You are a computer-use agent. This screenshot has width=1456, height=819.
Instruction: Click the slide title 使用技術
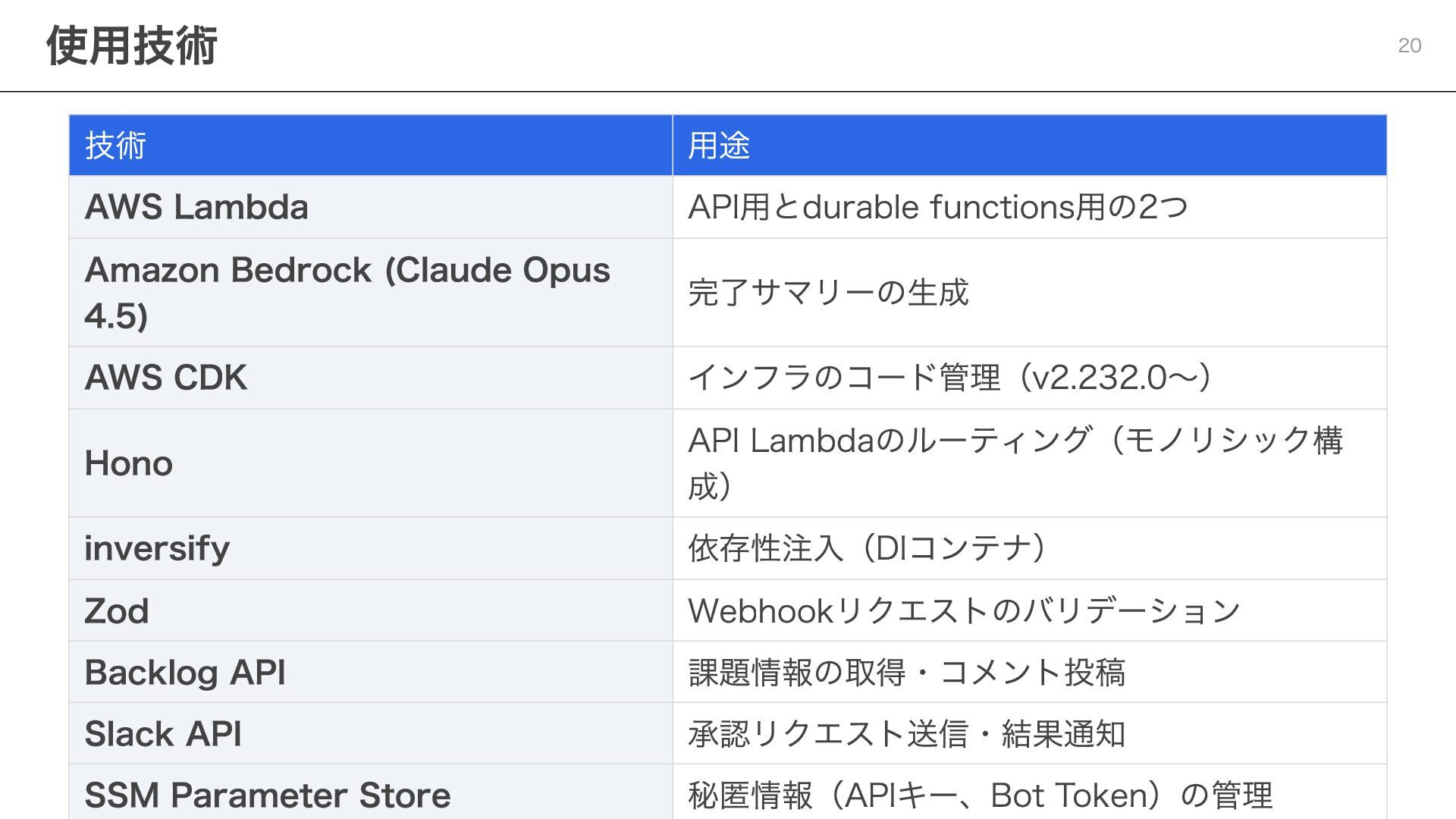coord(132,45)
